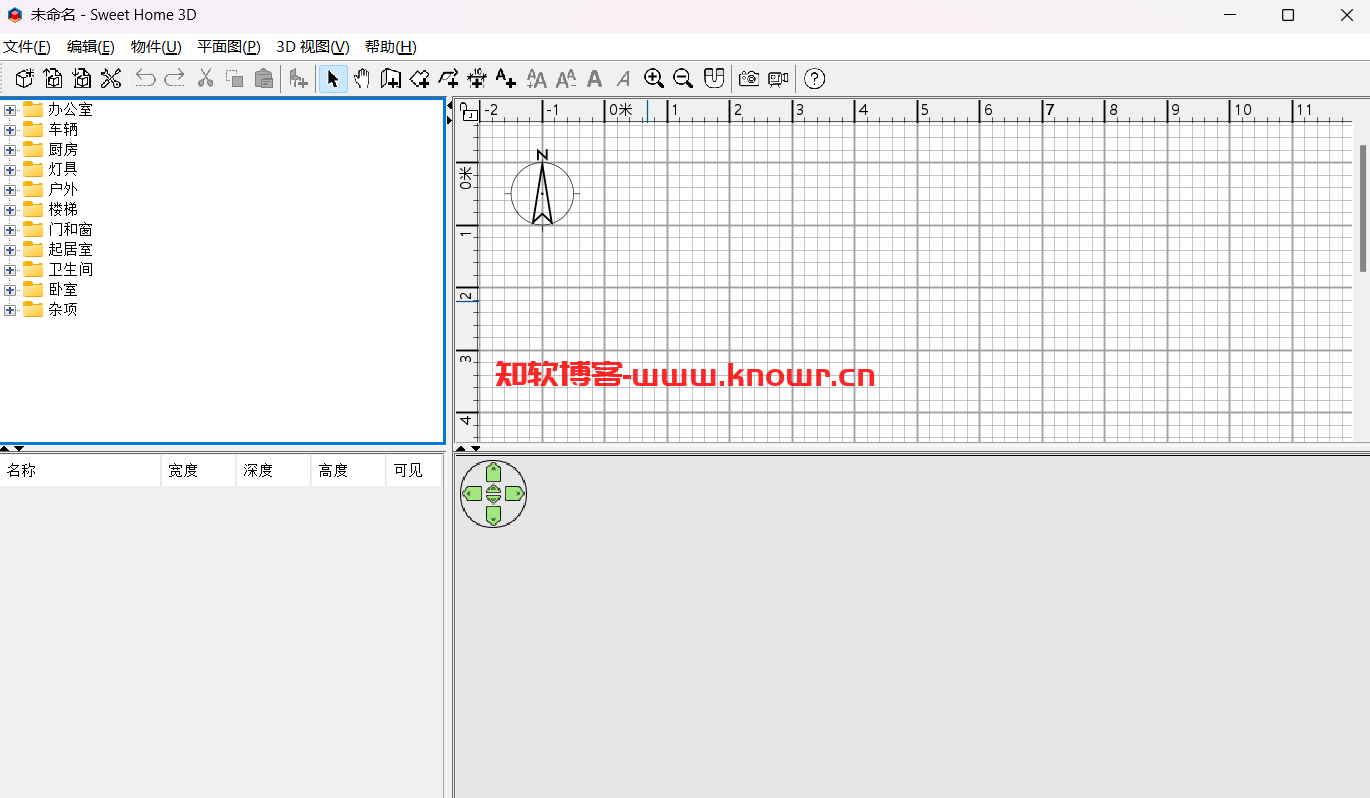Click the 办公室 folder label
Viewport: 1370px width, 798px height.
coord(70,110)
